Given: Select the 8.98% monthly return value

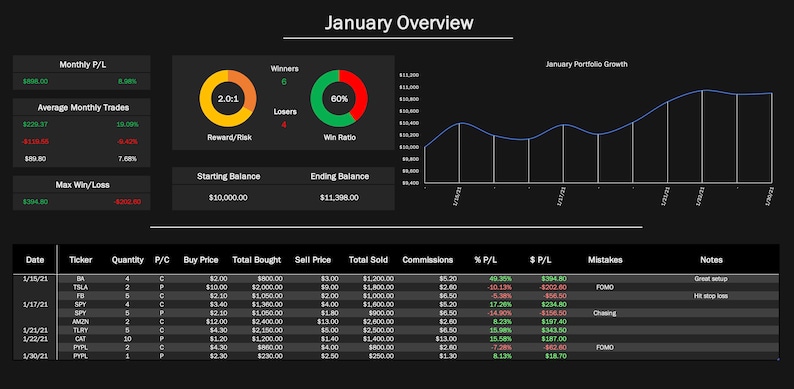Looking at the screenshot, I should [128, 81].
